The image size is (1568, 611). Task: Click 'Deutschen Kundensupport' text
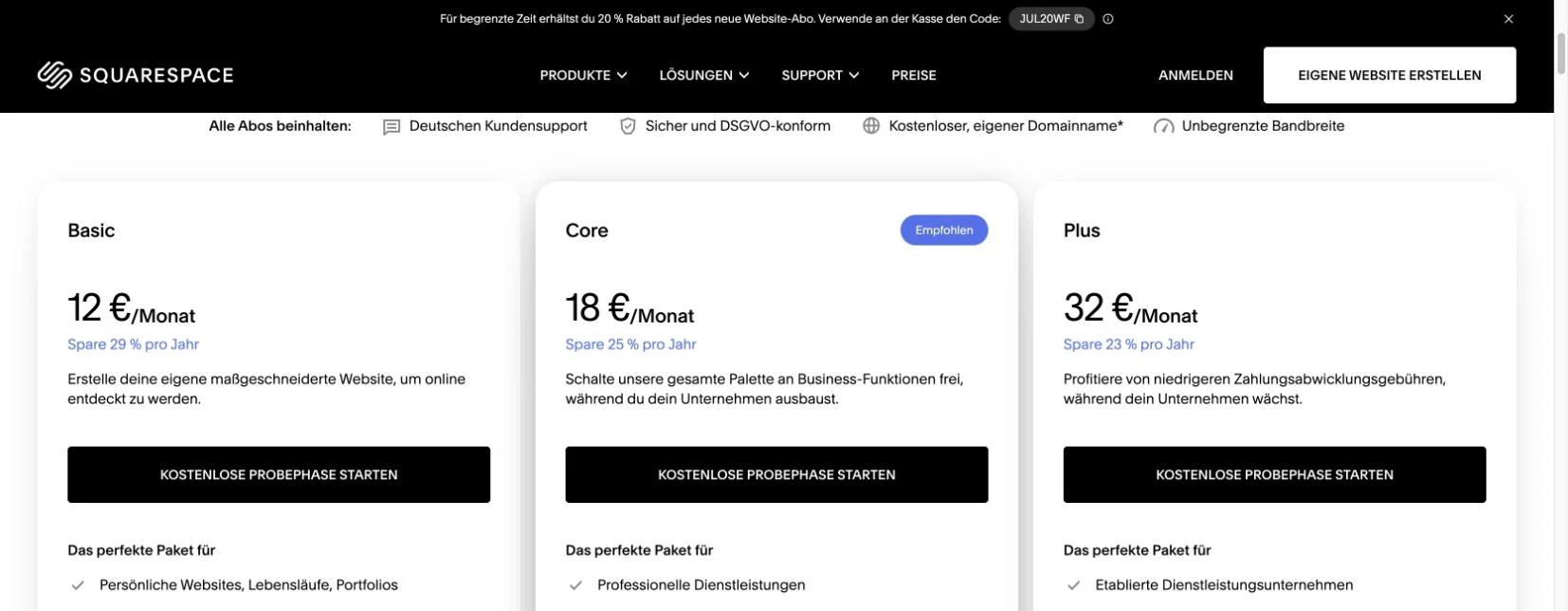pos(498,126)
